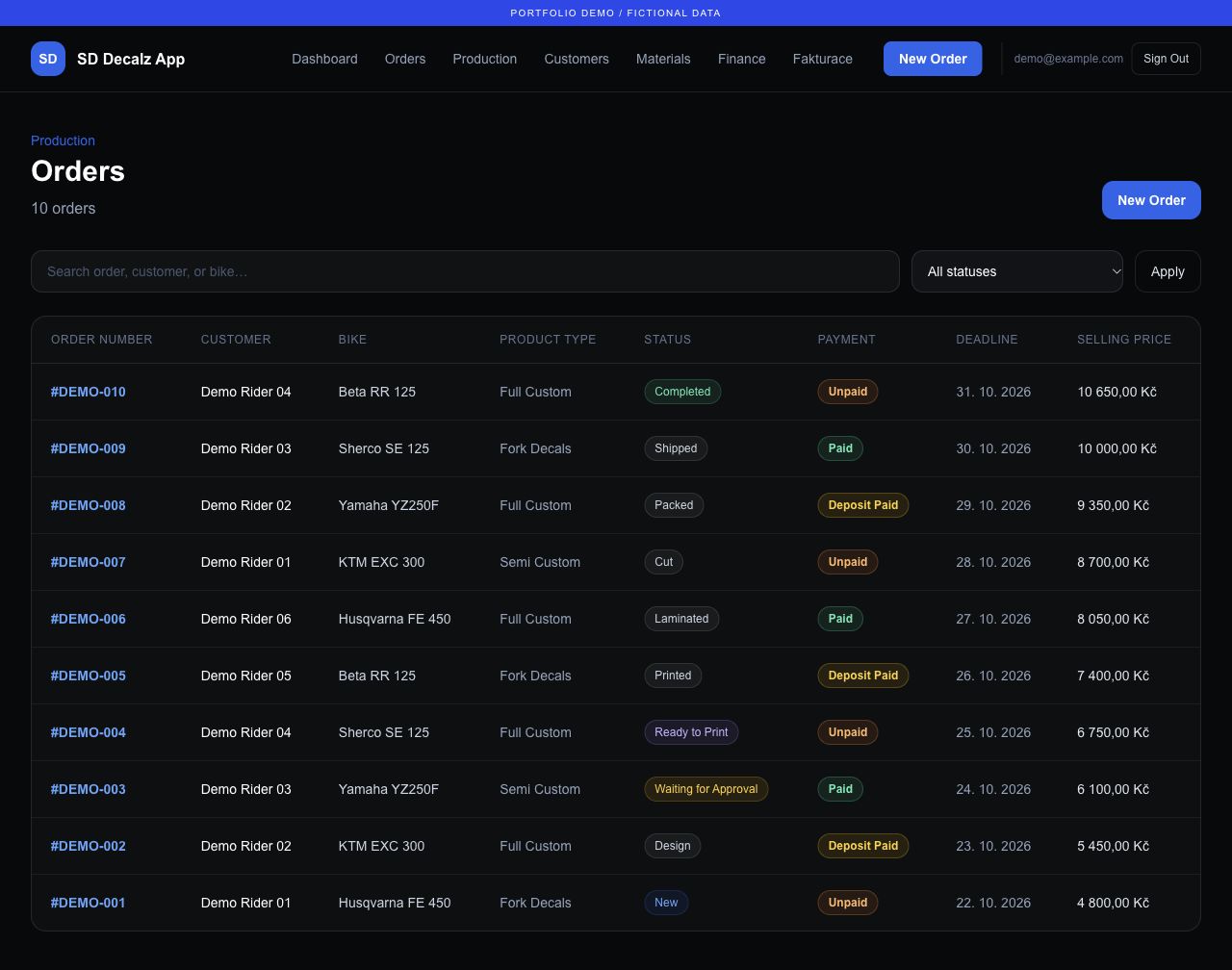The image size is (1232, 970).
Task: Click the Ready to Print badge
Action: click(x=691, y=732)
